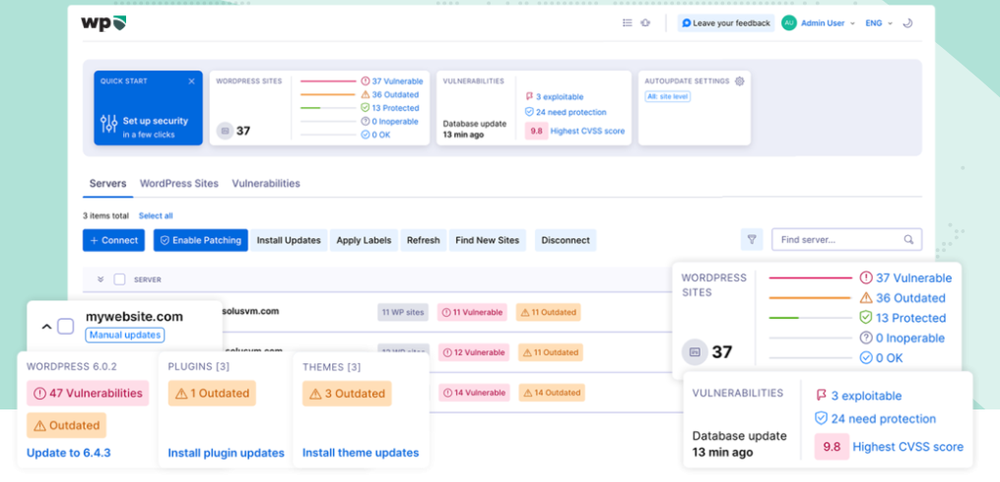Focus the Find server search field

(846, 240)
